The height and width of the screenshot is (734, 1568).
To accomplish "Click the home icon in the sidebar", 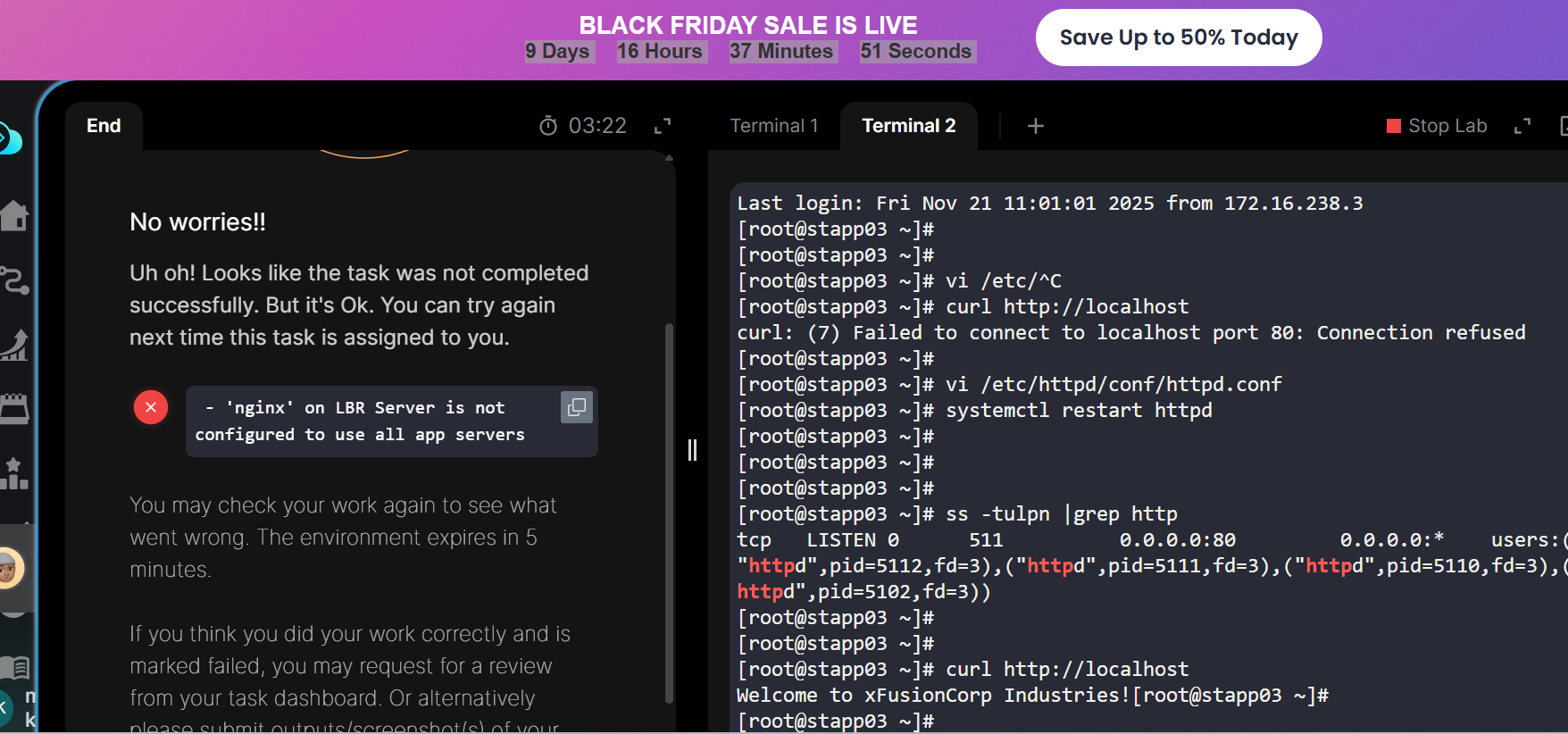I will [14, 215].
